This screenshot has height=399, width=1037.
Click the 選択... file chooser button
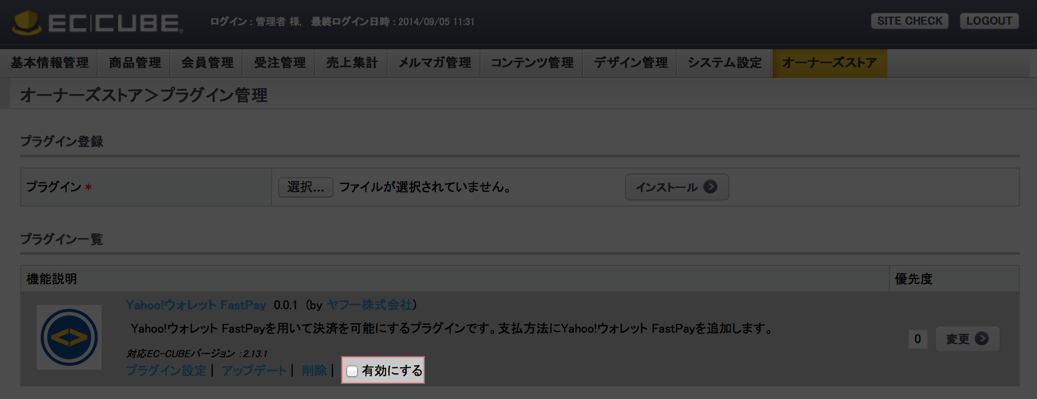[x=306, y=187]
